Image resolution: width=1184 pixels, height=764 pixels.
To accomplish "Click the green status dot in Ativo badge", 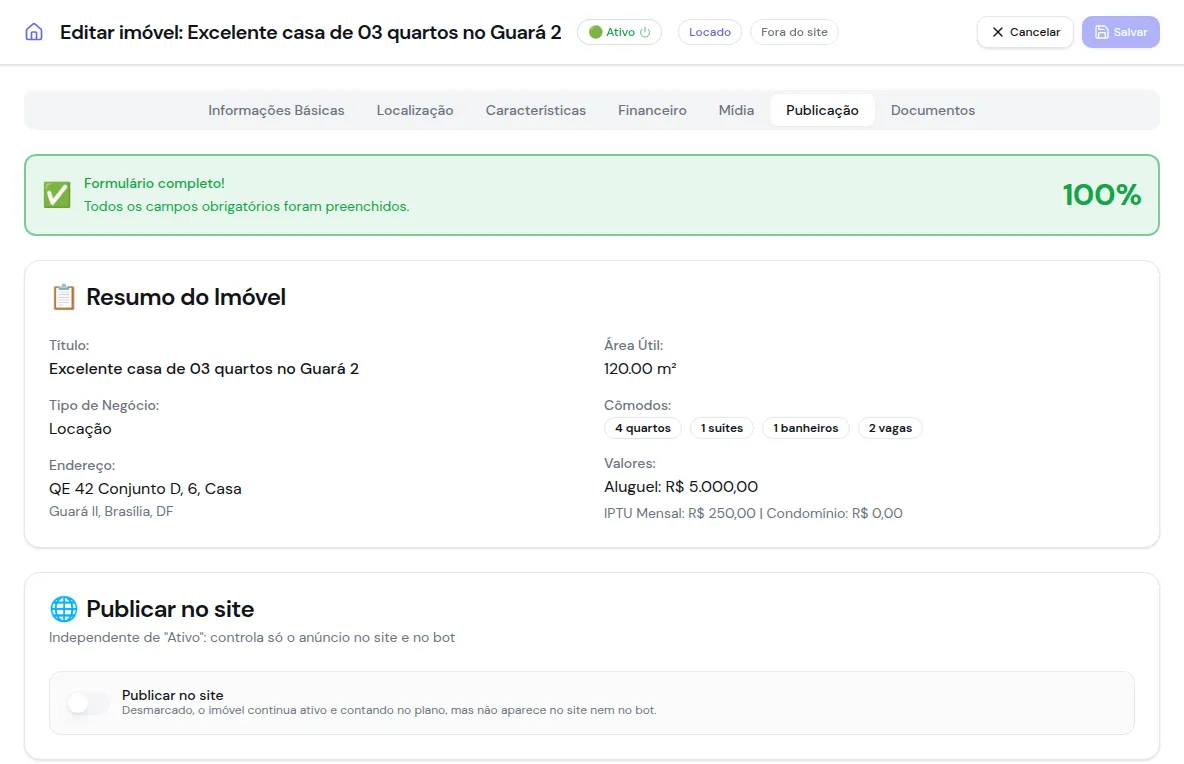I will pos(595,32).
